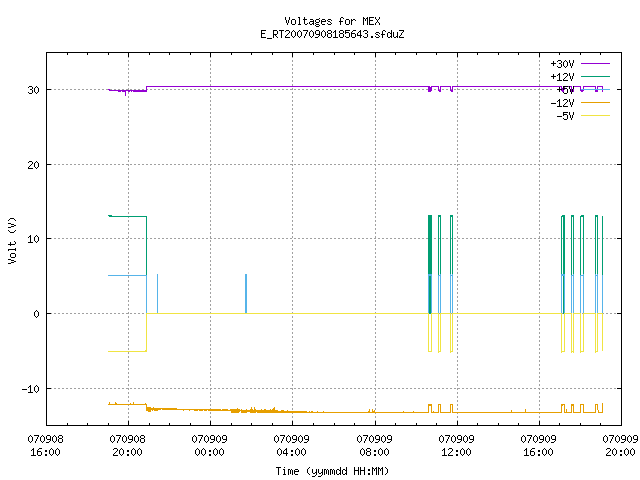
Task: Click the x-axis label 070909 12:00
Action: pyautogui.click(x=456, y=445)
